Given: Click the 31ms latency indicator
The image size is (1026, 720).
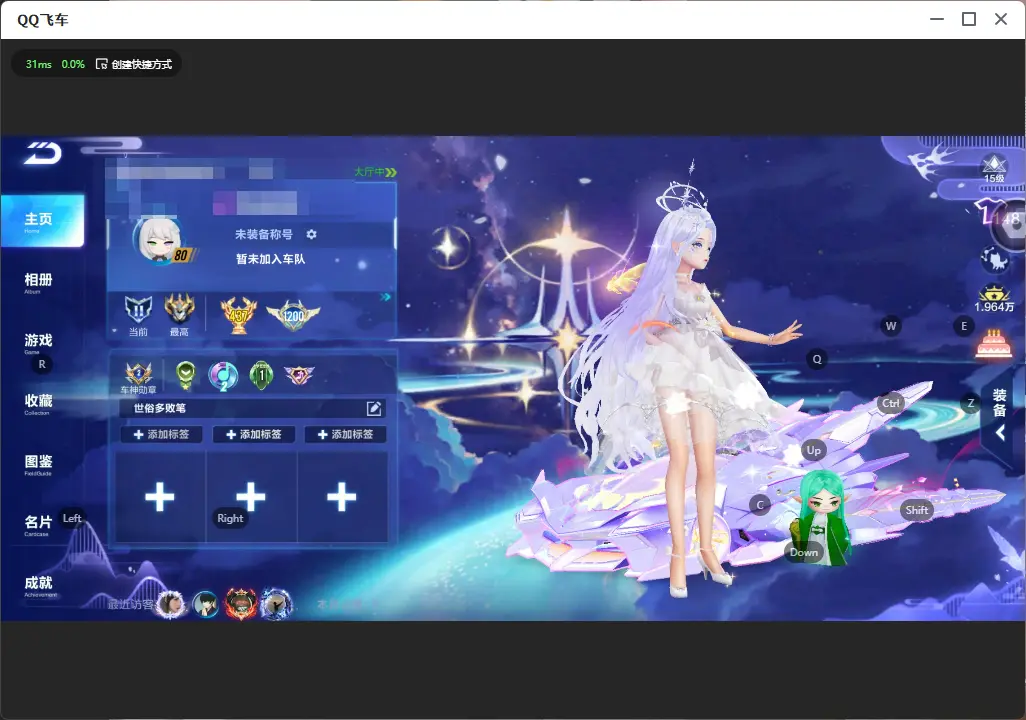Looking at the screenshot, I should click(x=39, y=64).
